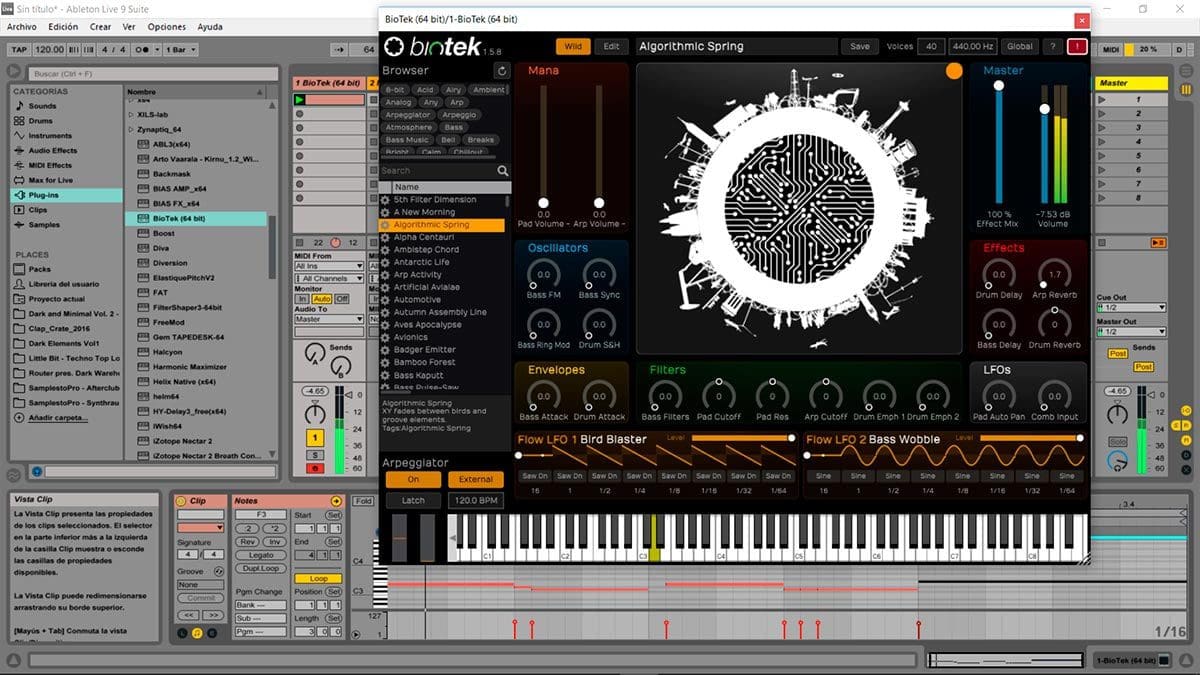
Task: Click the red panic button in BioTek
Action: pyautogui.click(x=1077, y=46)
